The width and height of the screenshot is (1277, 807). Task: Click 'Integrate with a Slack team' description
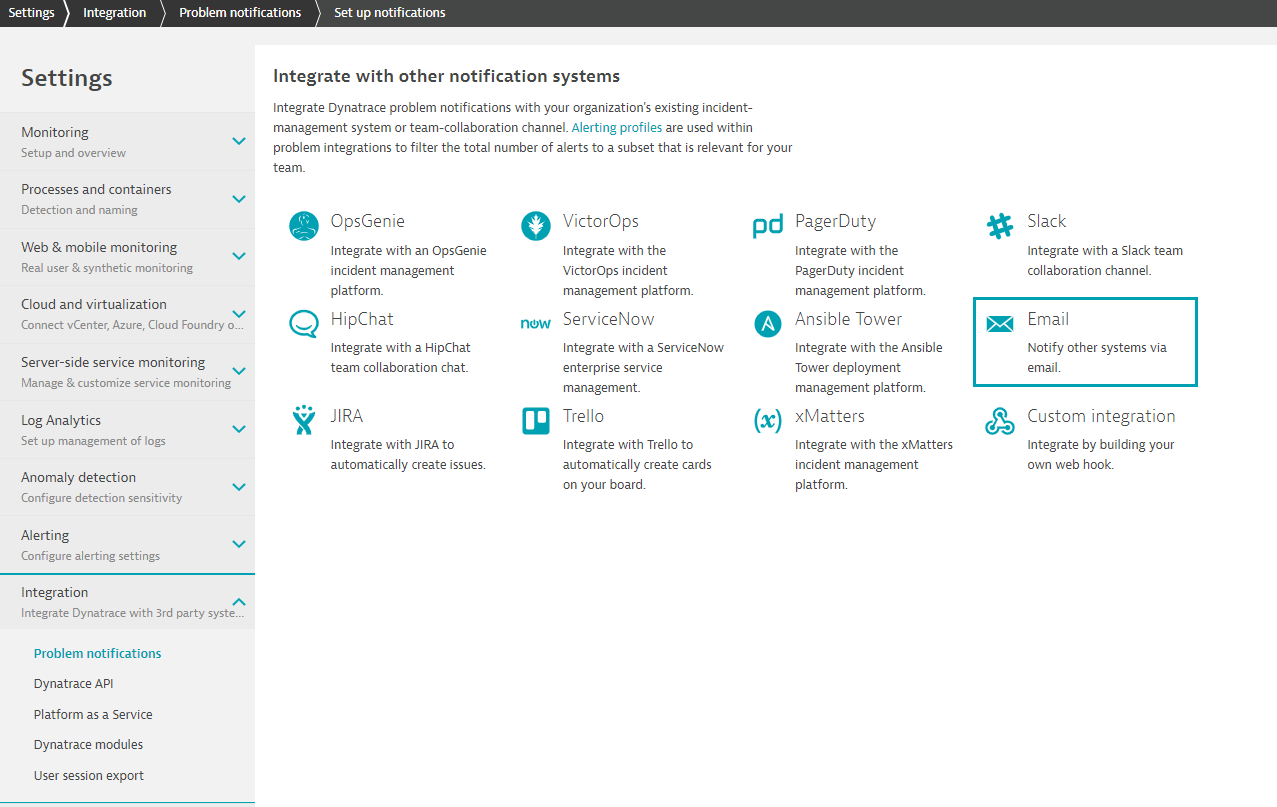1105,260
